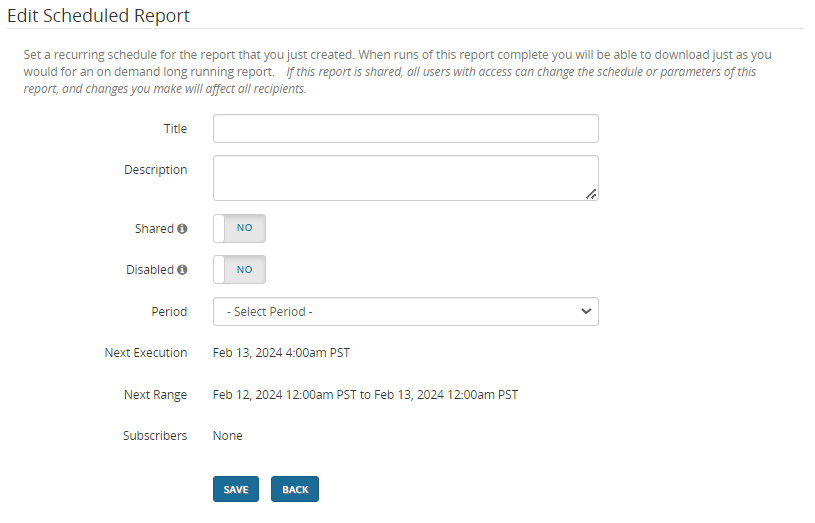815x523 pixels.
Task: Click the Description box resize handle
Action: (591, 194)
